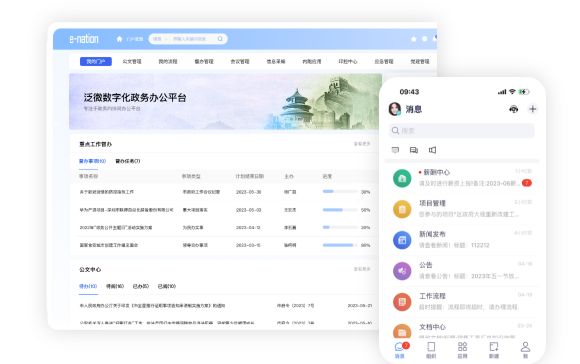Open the search scope dropdown in header
This screenshot has height=364, width=580.
click(160, 39)
